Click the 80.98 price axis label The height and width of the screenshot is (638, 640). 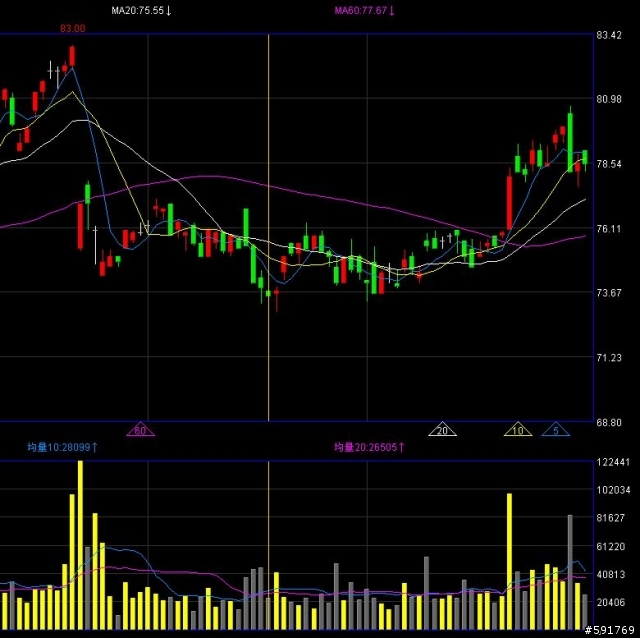pyautogui.click(x=609, y=99)
